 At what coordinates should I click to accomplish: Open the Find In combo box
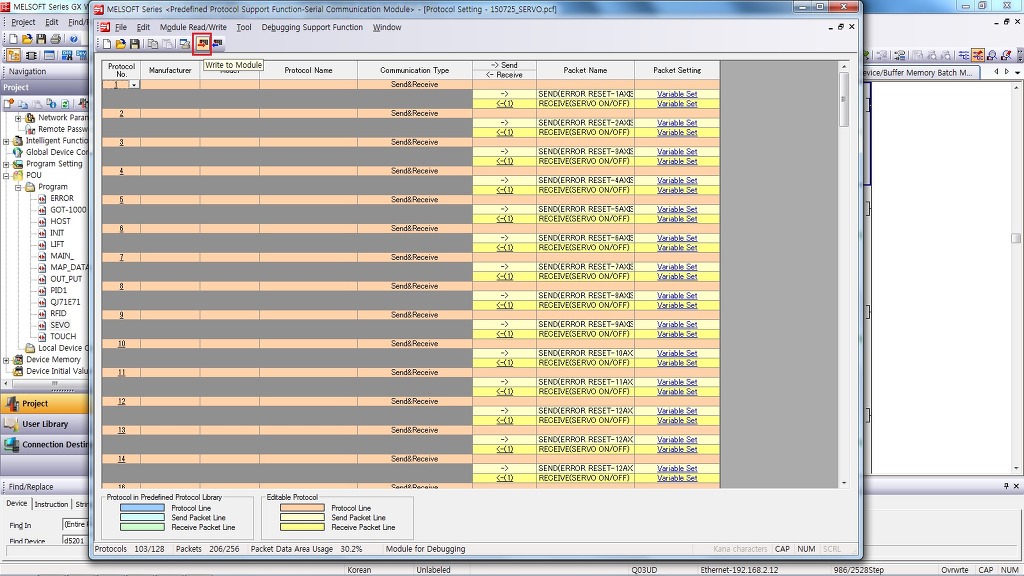pyautogui.click(x=75, y=524)
